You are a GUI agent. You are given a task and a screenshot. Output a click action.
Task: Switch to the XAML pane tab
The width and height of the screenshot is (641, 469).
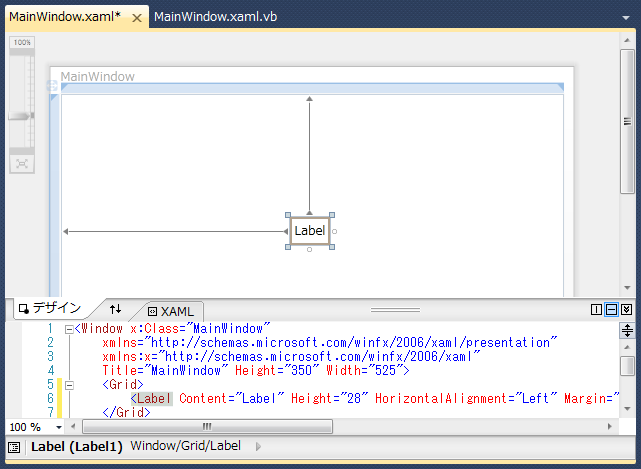[171, 312]
